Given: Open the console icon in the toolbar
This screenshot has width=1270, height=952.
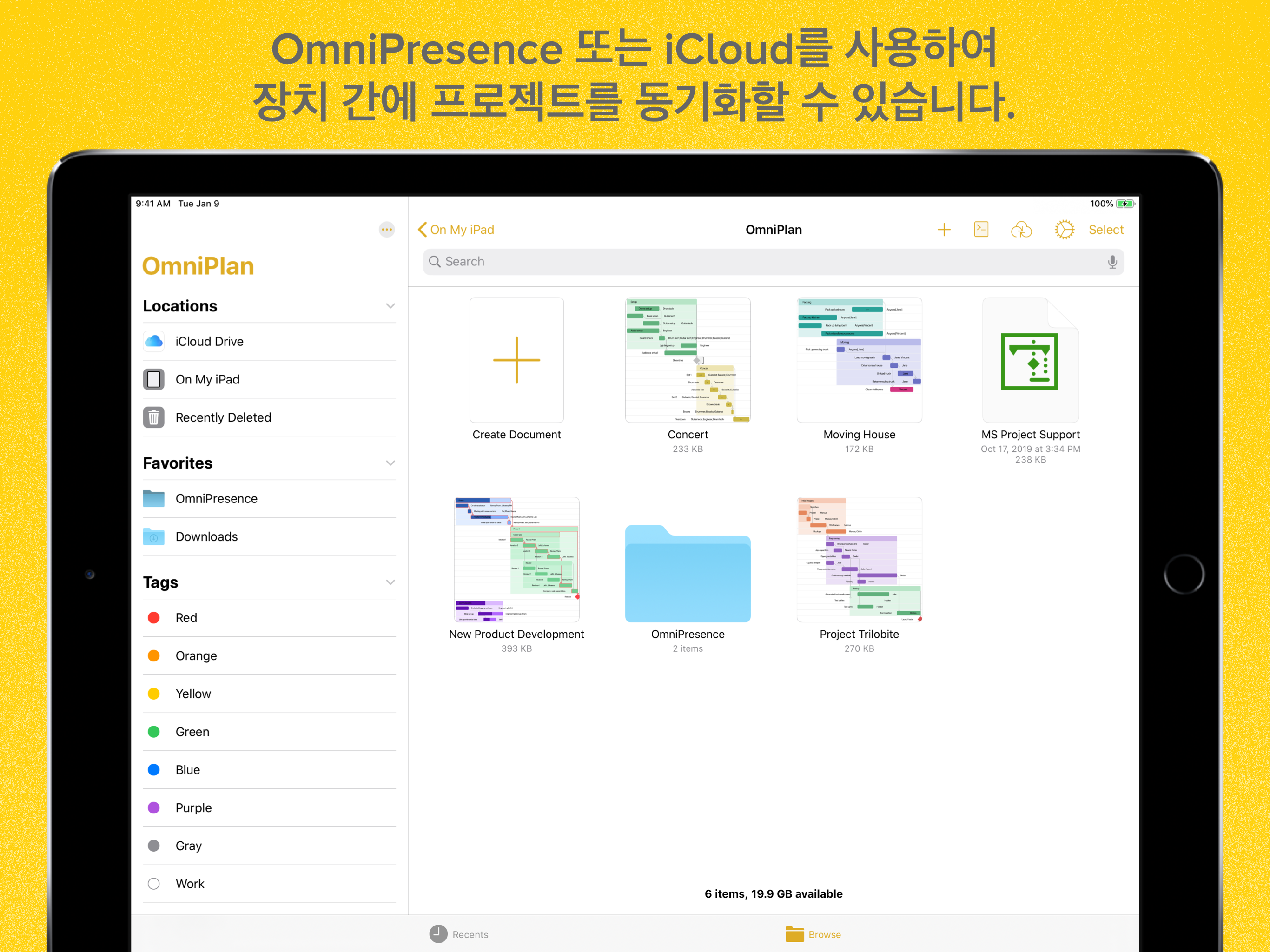Looking at the screenshot, I should pyautogui.click(x=981, y=230).
